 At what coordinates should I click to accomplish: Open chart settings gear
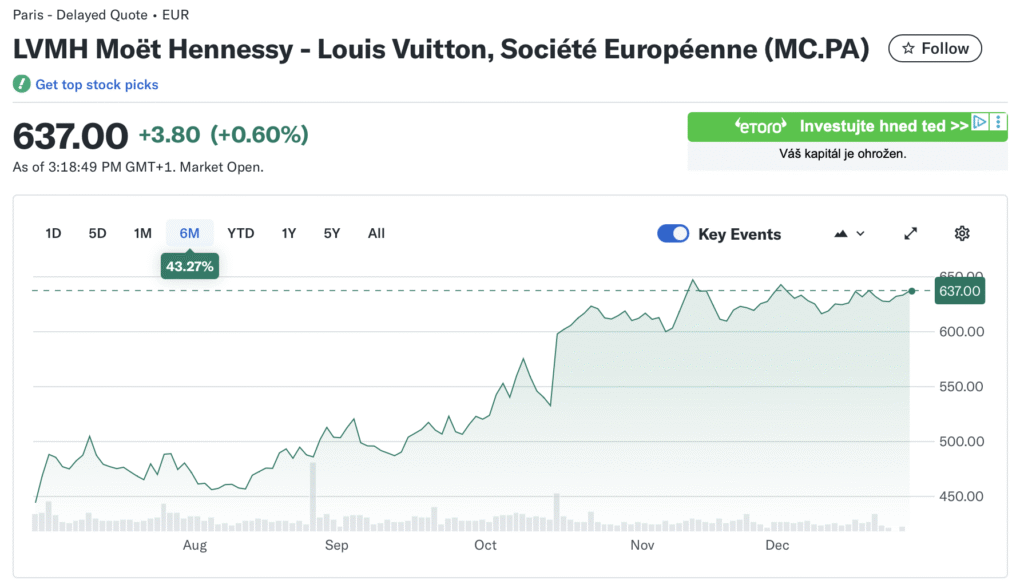click(x=962, y=233)
